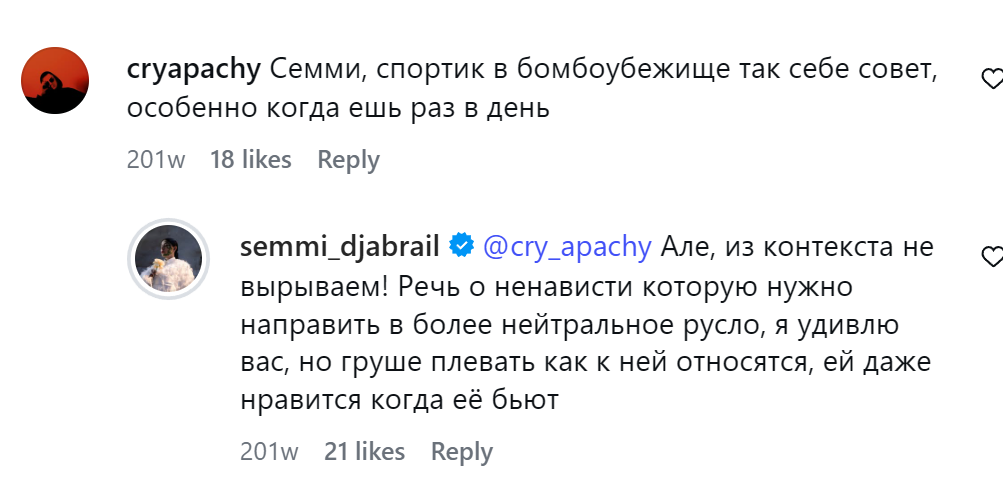View the 18 likes list
The height and width of the screenshot is (492, 1003).
point(250,159)
